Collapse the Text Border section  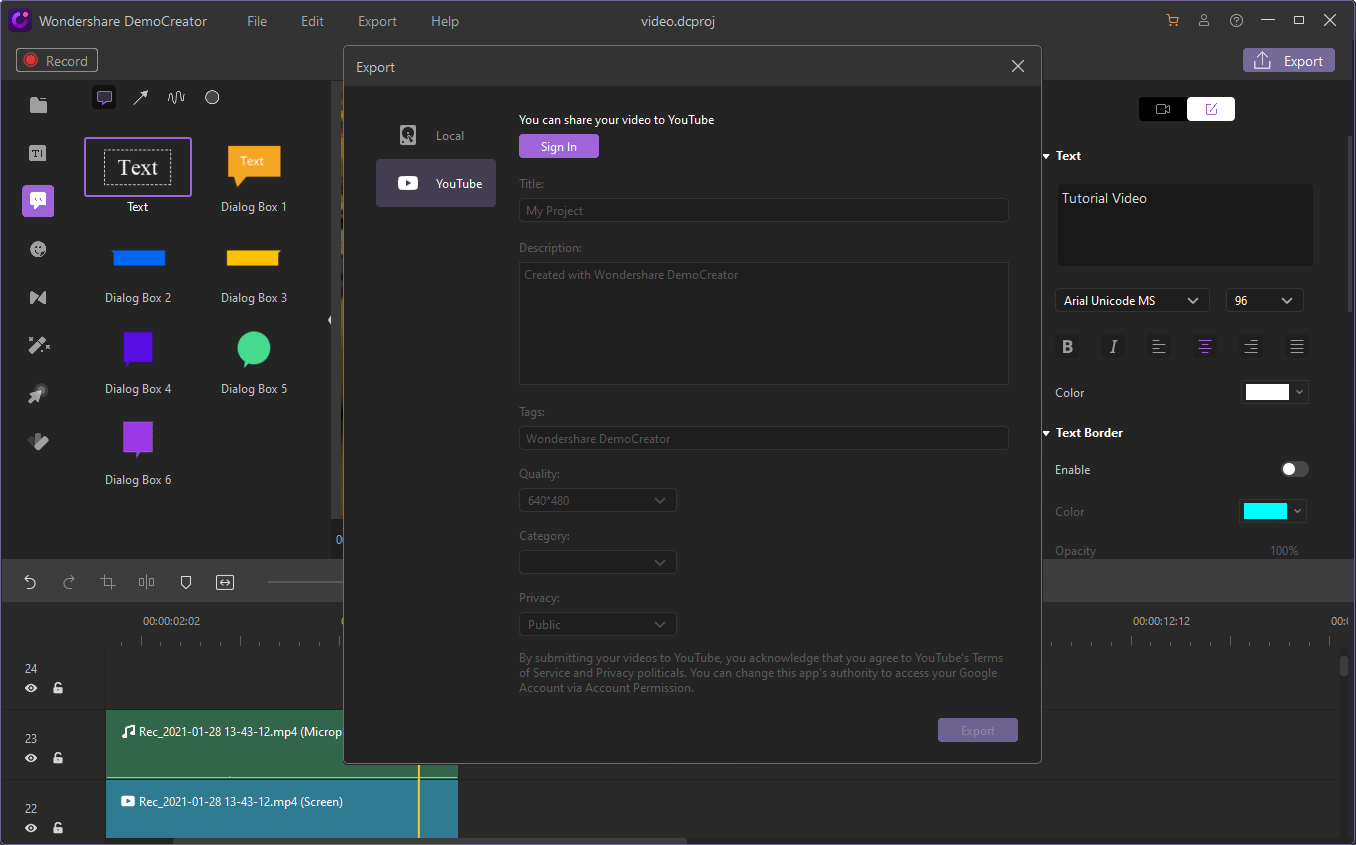[1046, 433]
